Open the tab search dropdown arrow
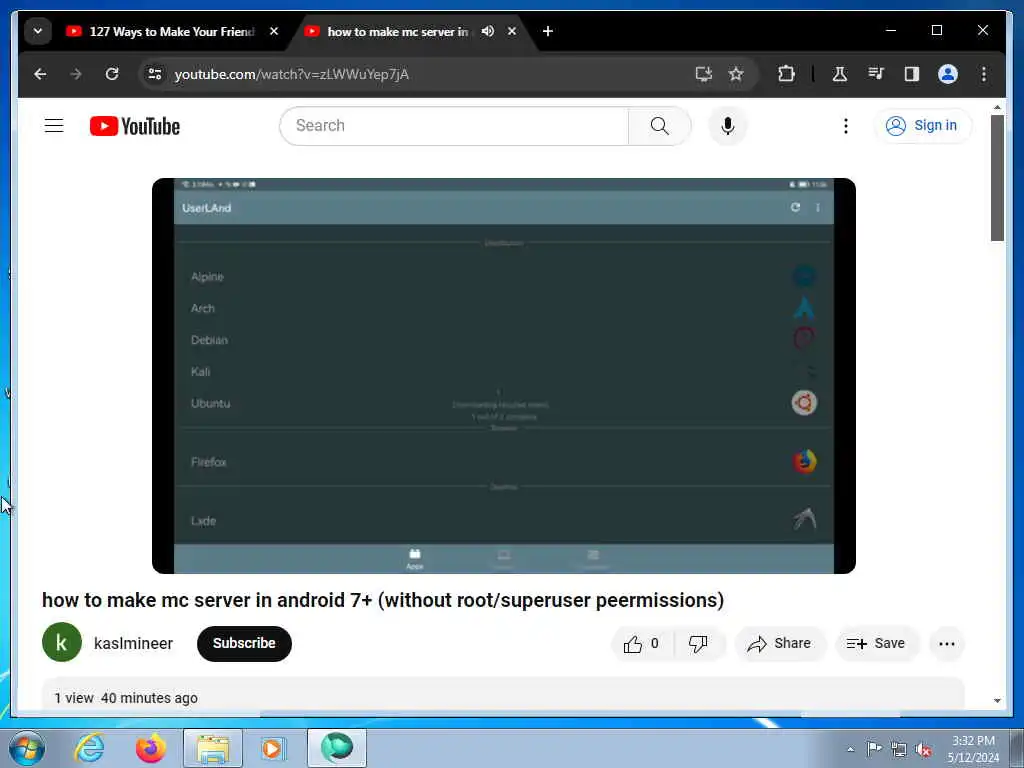Viewport: 1024px width, 768px height. coord(38,31)
